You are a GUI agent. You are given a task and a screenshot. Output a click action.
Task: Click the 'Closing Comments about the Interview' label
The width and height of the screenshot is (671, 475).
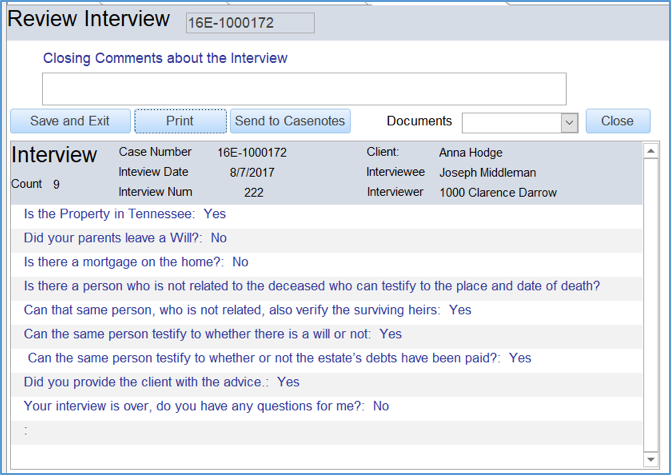165,58
